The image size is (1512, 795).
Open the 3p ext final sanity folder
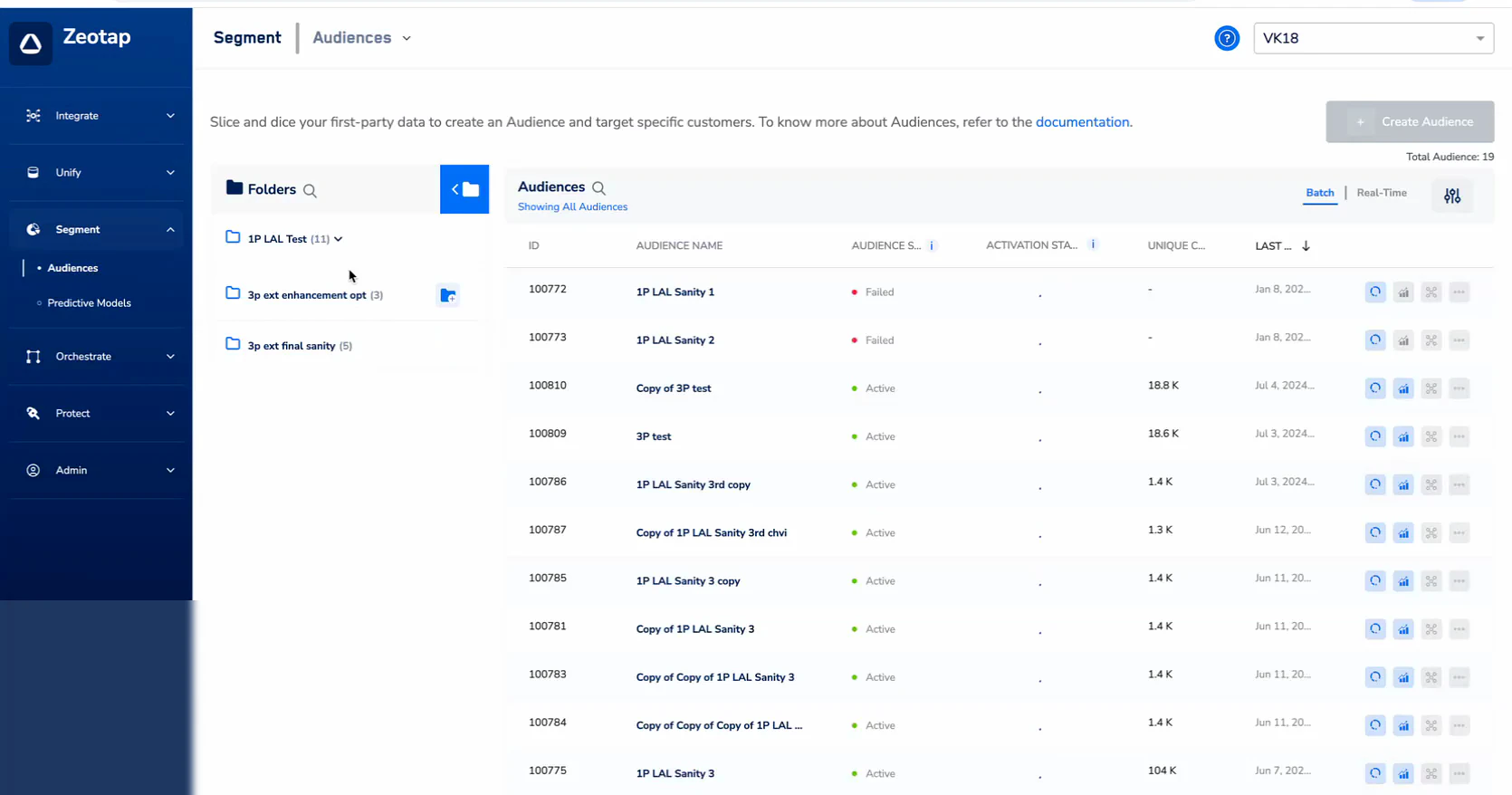point(291,346)
